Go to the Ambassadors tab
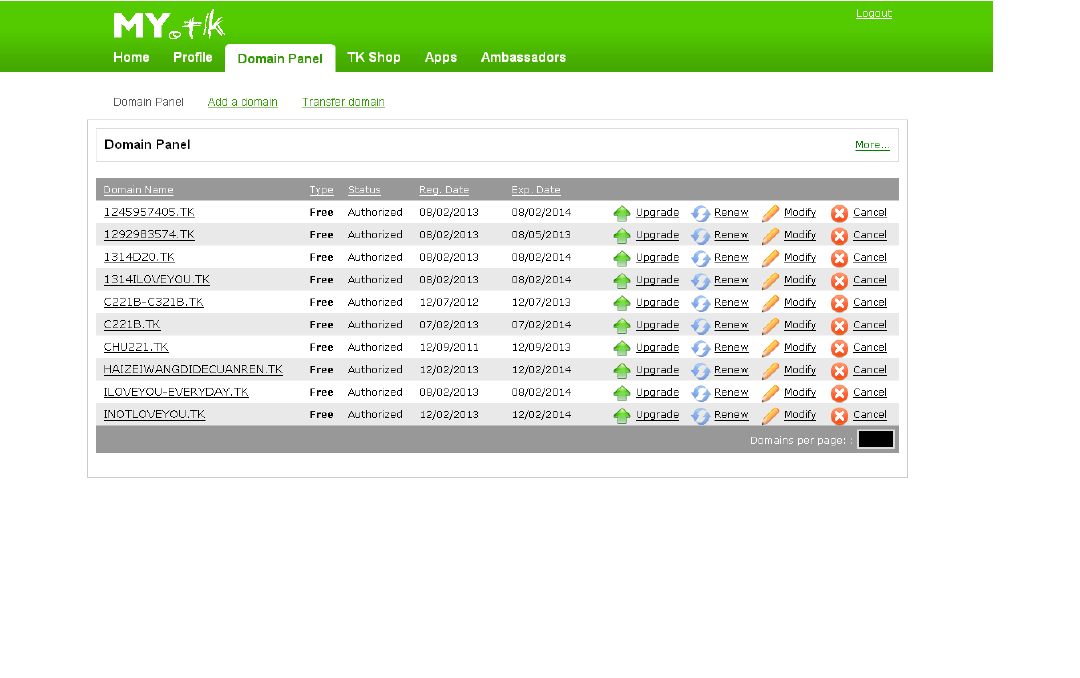 pyautogui.click(x=523, y=58)
